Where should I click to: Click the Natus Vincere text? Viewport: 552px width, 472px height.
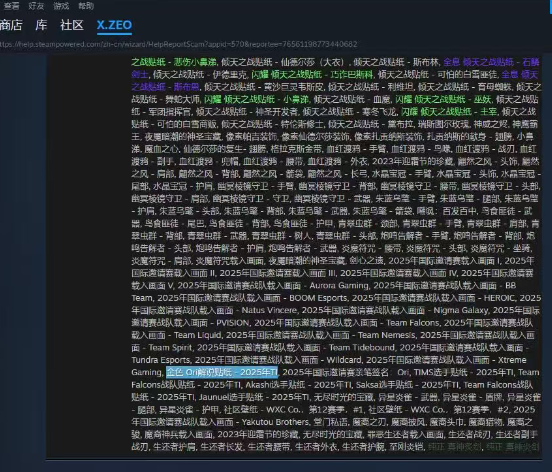269,310
